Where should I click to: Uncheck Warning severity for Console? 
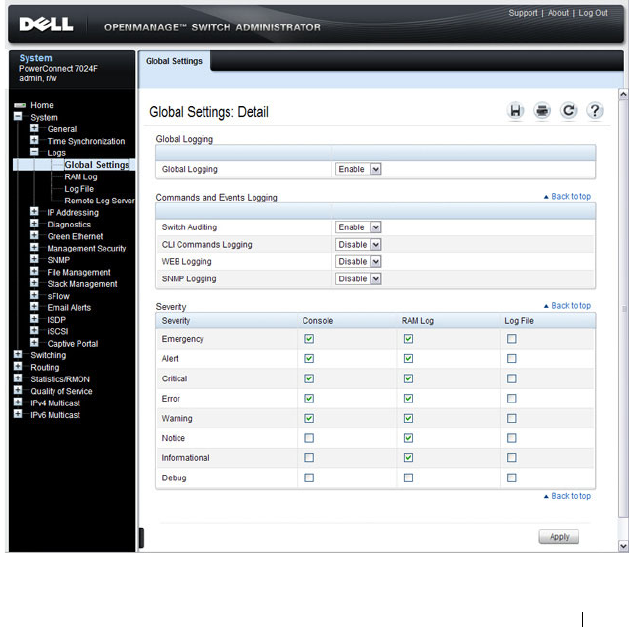pyautogui.click(x=309, y=419)
